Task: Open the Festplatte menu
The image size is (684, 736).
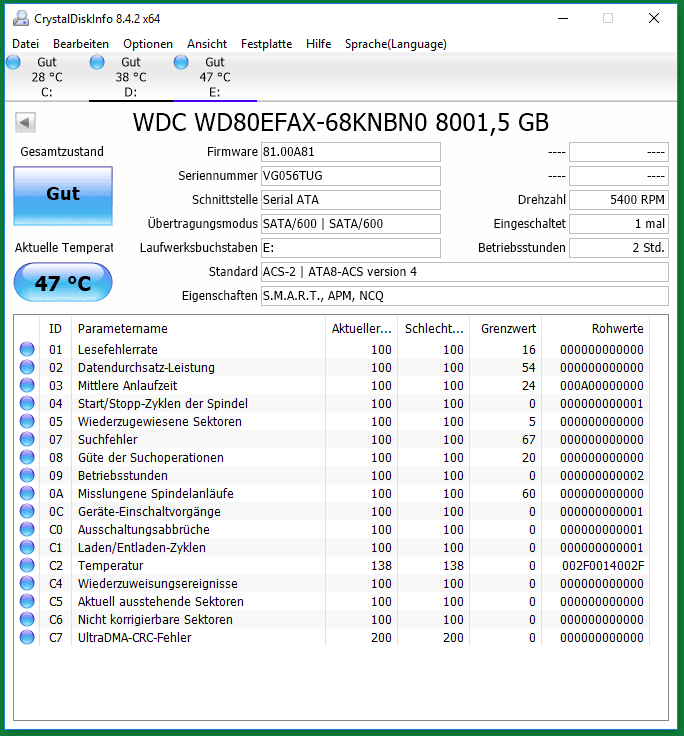Action: pos(266,44)
